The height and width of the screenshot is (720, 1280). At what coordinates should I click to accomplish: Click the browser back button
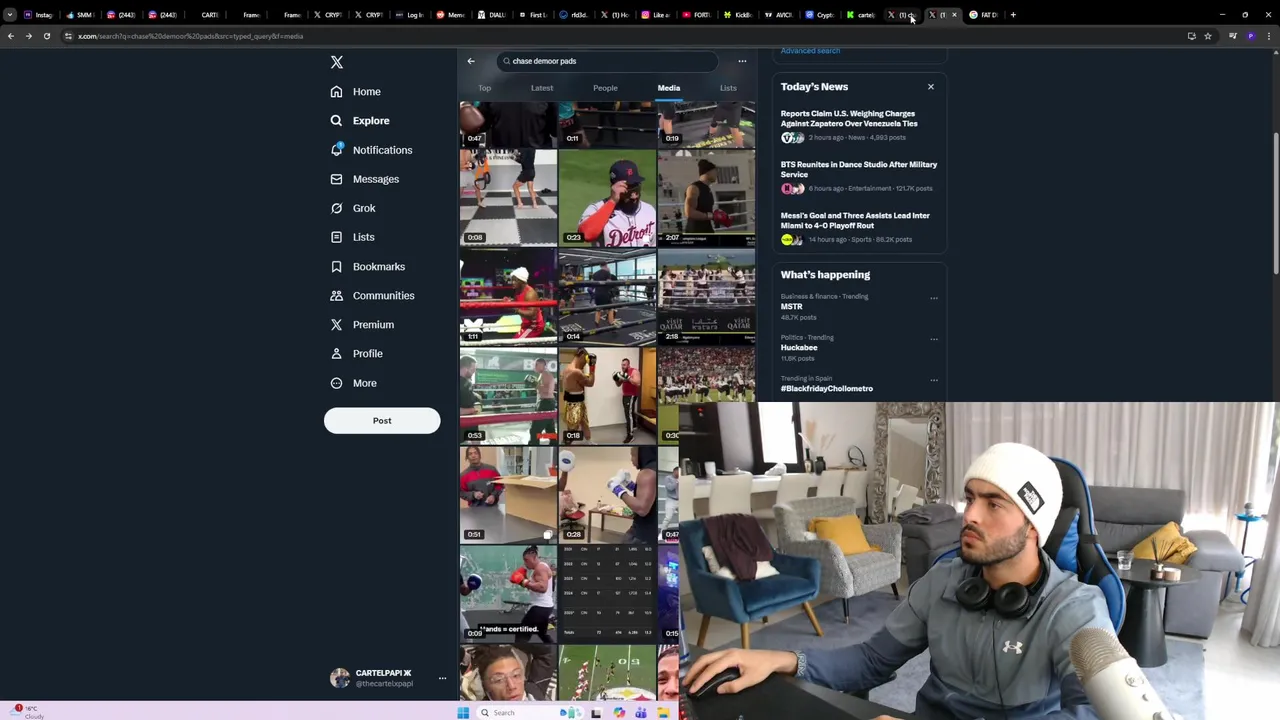coord(10,36)
